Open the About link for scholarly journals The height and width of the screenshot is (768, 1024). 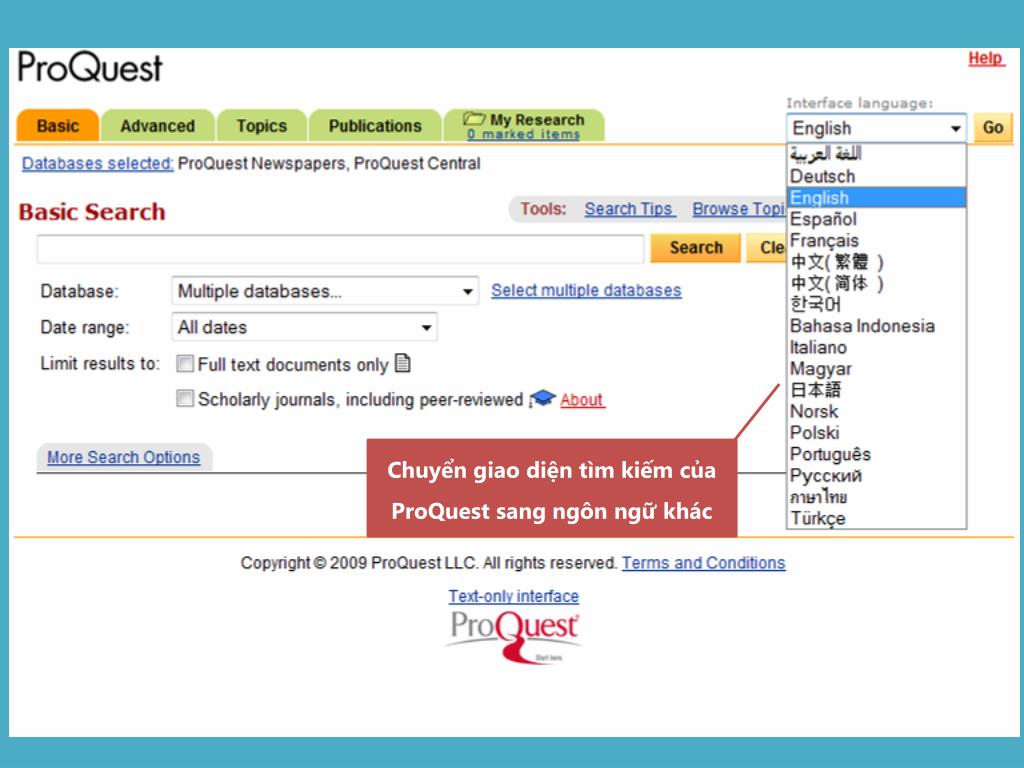click(582, 400)
